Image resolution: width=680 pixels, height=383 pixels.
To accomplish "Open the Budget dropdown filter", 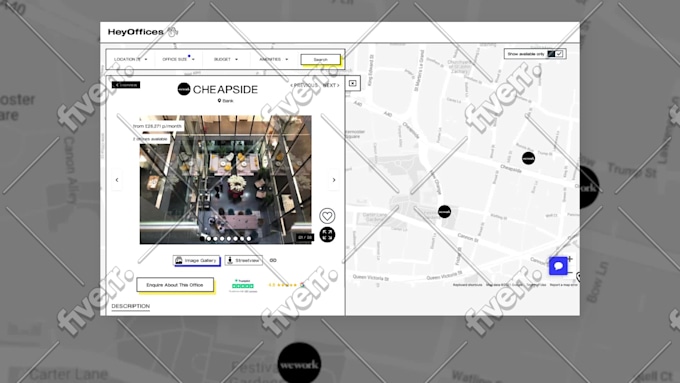I will click(226, 59).
